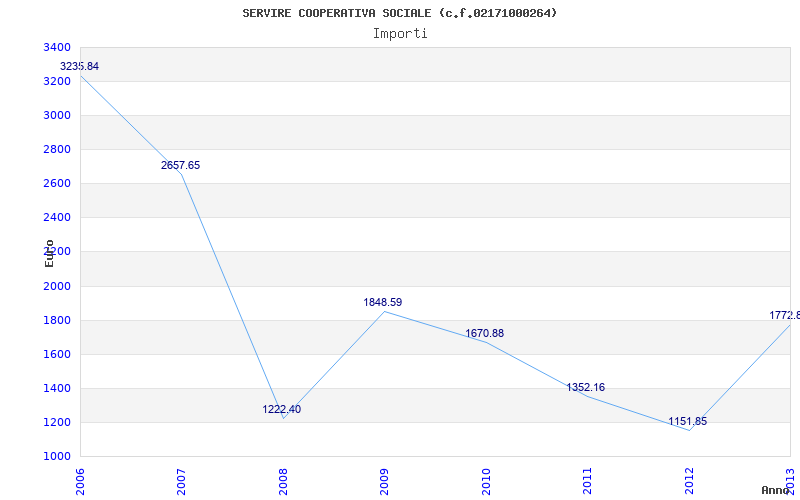Screen dimensions: 800x500
Task: Click the 2009 x-axis year label
Action: click(x=384, y=481)
